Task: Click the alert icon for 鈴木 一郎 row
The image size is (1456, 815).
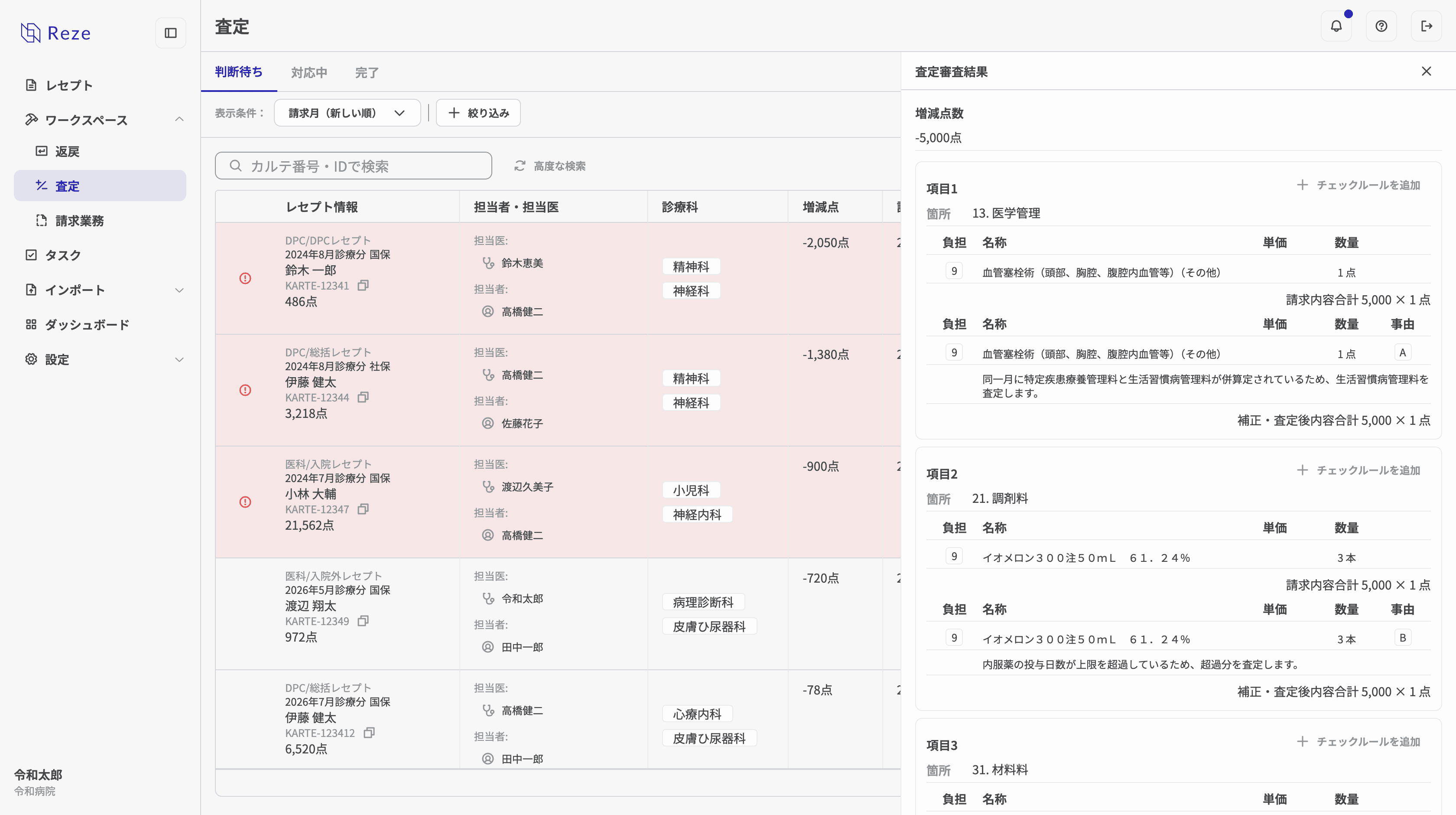Action: click(245, 278)
